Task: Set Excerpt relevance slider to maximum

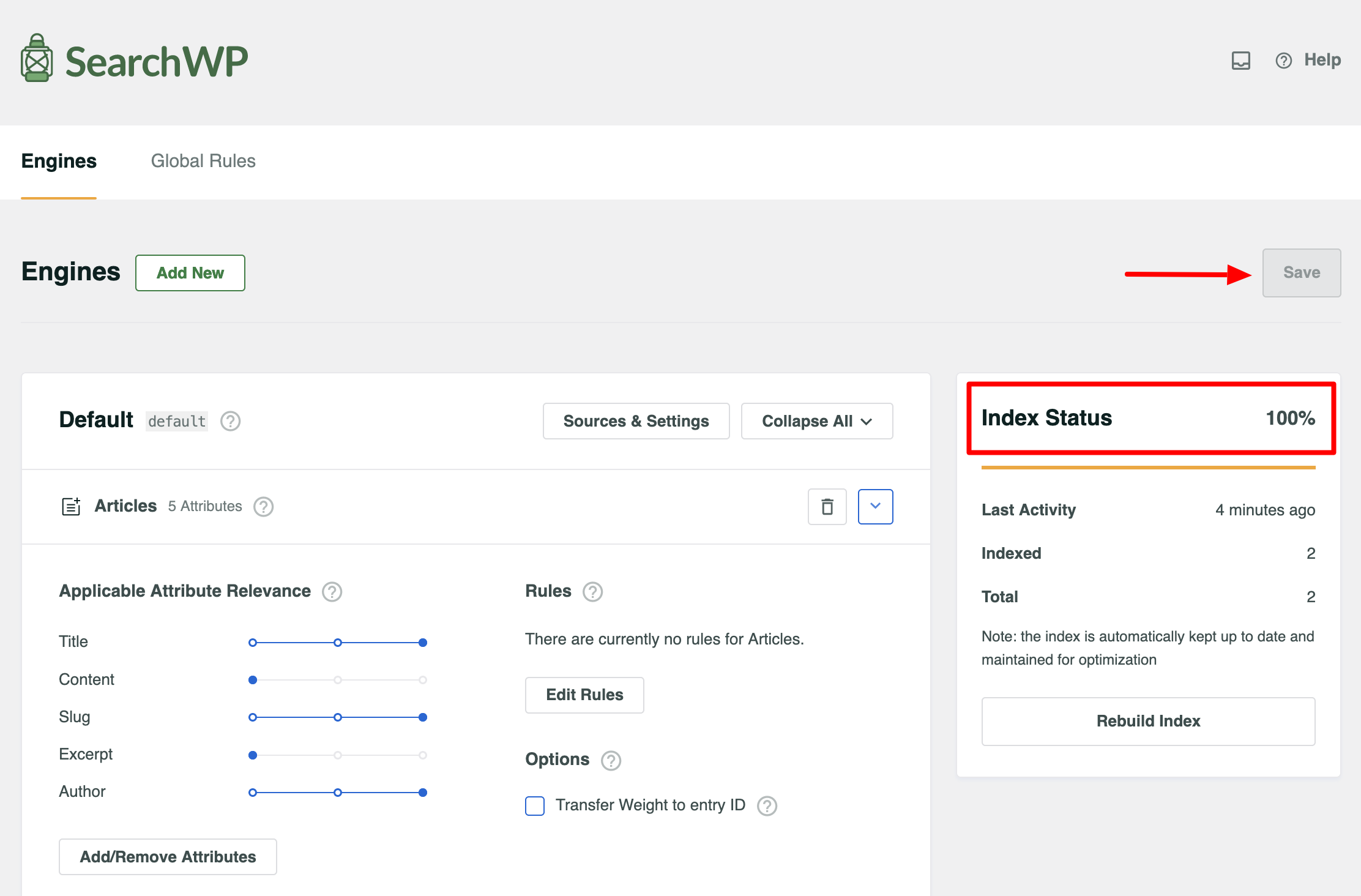Action: [423, 755]
